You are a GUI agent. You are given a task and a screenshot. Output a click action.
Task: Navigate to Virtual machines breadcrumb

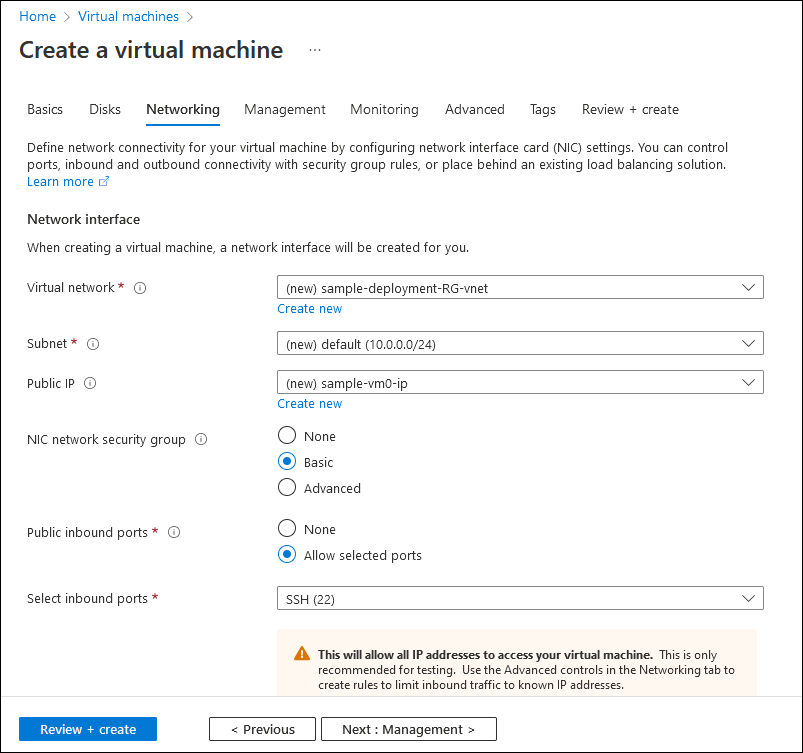pyautogui.click(x=128, y=16)
